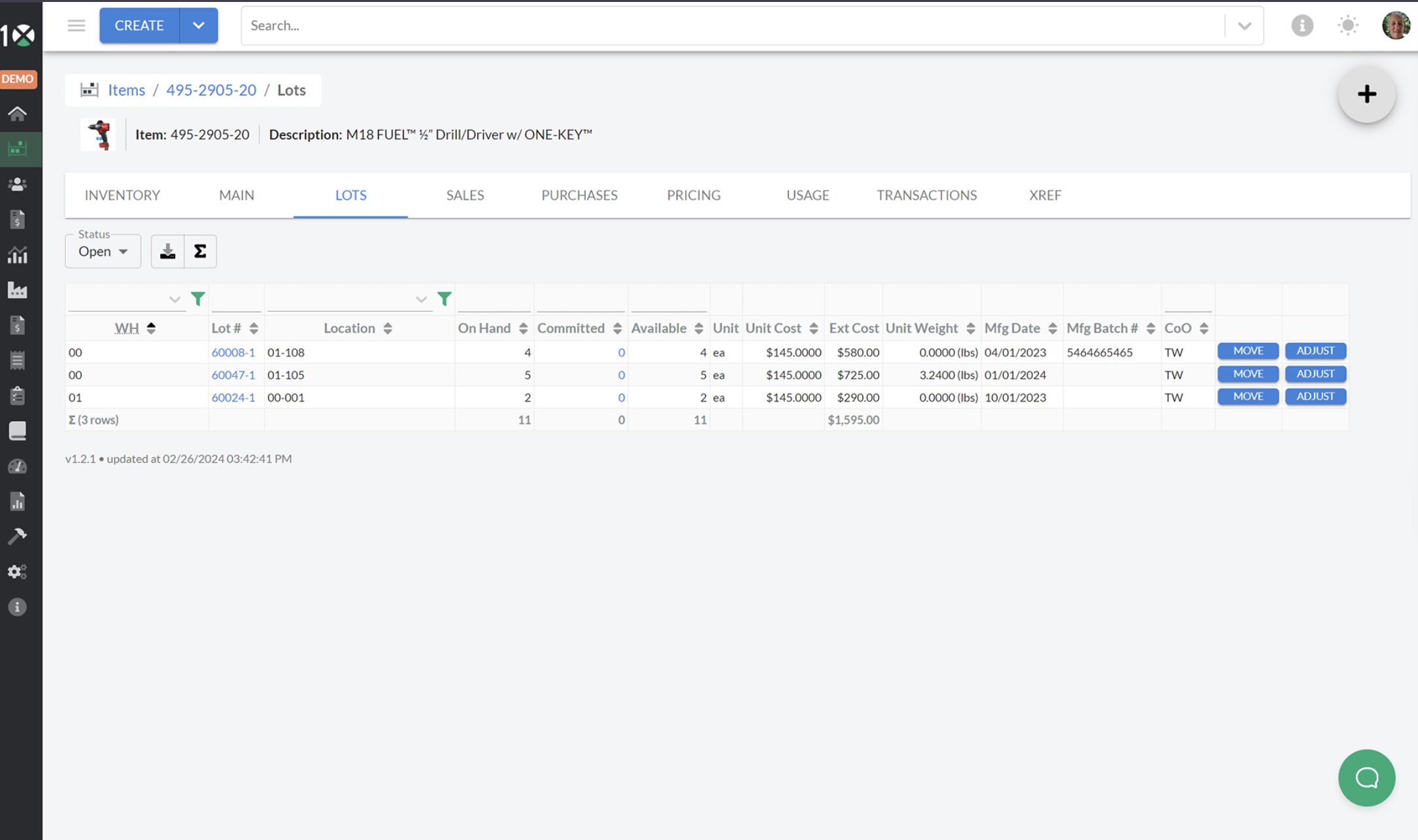
Task: Switch to the PRICING tab
Action: [x=693, y=195]
